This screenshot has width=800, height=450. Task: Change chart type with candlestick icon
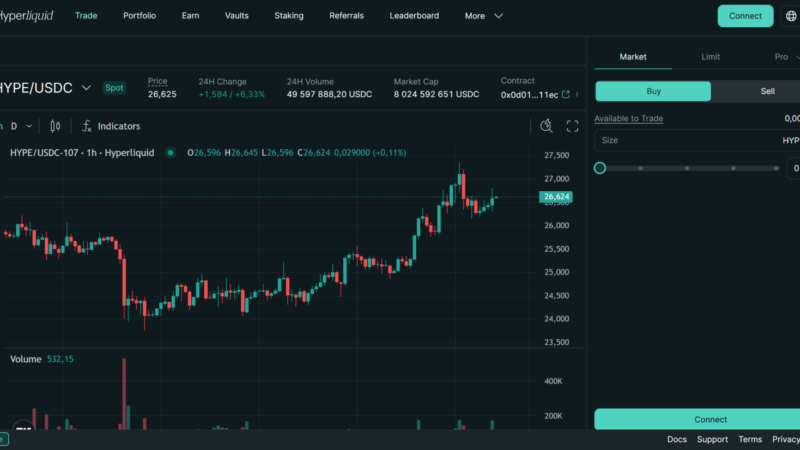[55, 126]
